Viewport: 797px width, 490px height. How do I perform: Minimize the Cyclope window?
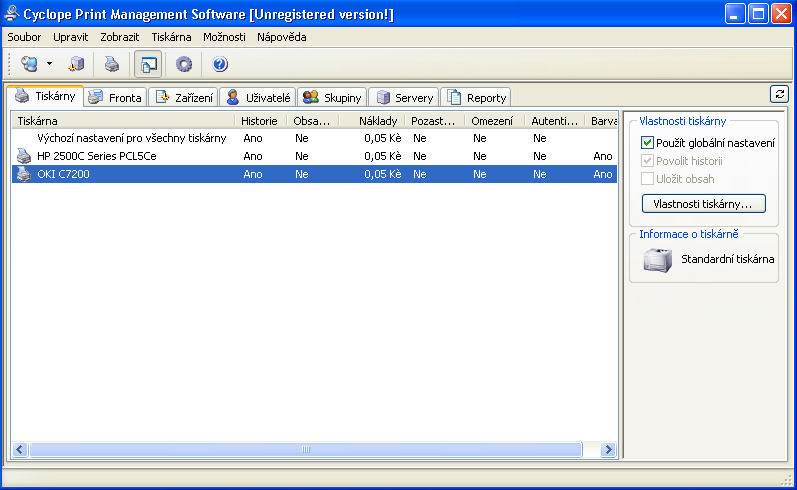point(734,14)
